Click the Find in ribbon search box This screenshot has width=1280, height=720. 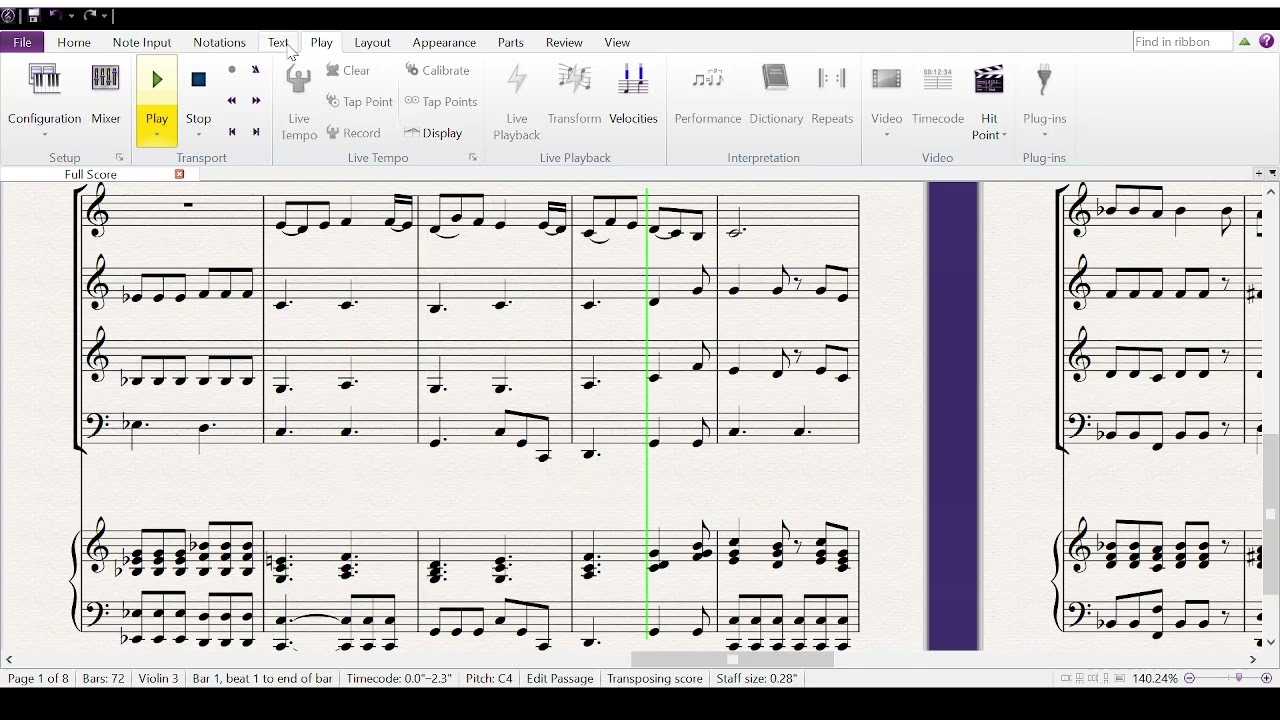click(1181, 42)
